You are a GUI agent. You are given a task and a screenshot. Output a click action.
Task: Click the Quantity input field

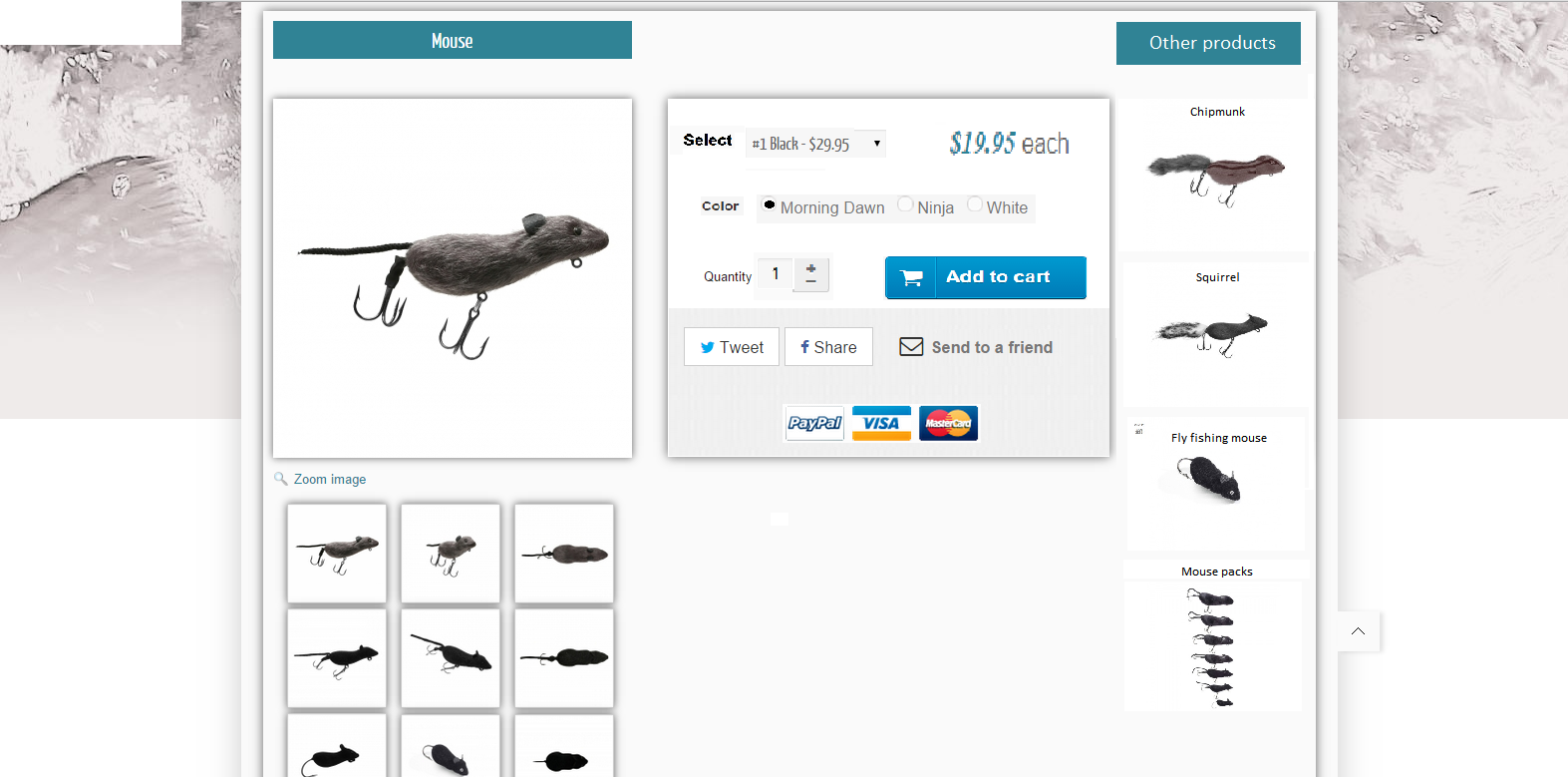(x=776, y=274)
